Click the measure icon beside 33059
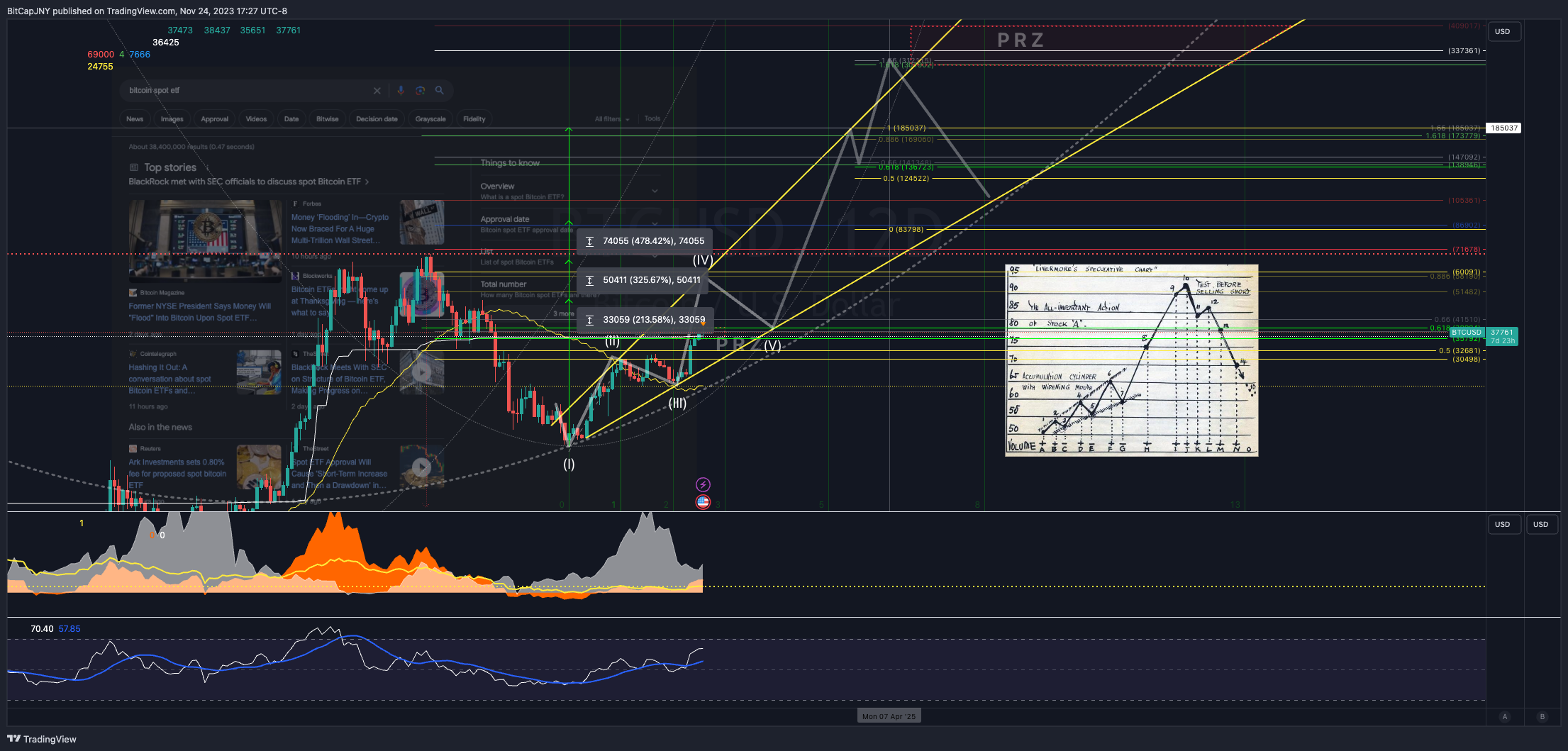This screenshot has height=751, width=1568. 589,320
